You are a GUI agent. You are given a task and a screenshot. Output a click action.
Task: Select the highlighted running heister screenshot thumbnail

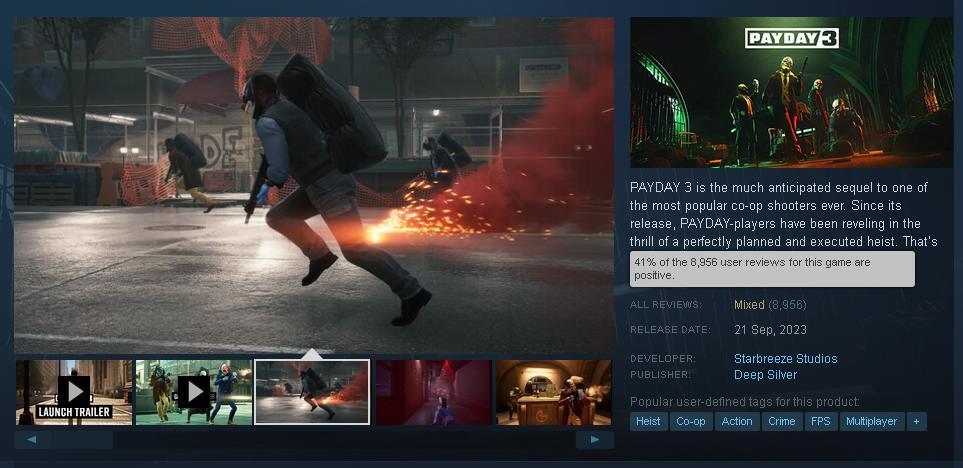pos(312,392)
